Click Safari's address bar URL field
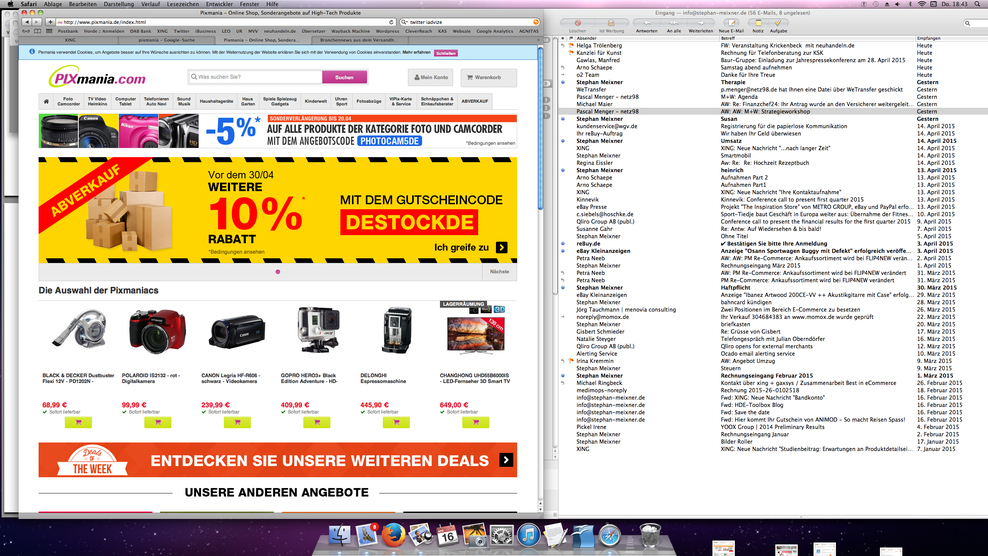The width and height of the screenshot is (988, 556). 226,22
